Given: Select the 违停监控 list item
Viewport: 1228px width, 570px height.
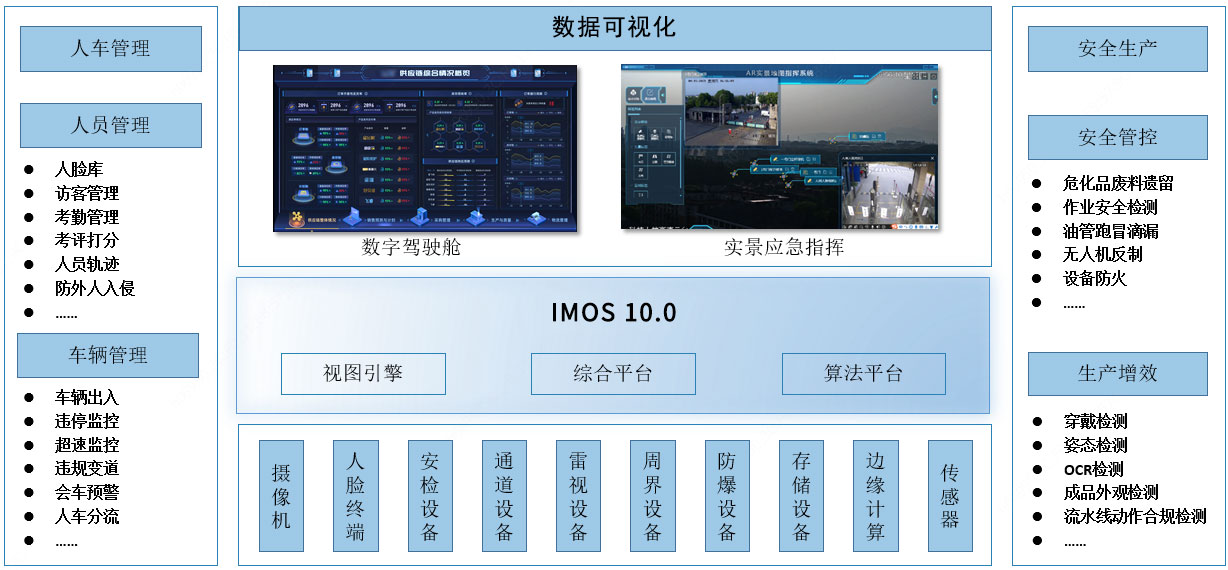Looking at the screenshot, I should coord(87,421).
